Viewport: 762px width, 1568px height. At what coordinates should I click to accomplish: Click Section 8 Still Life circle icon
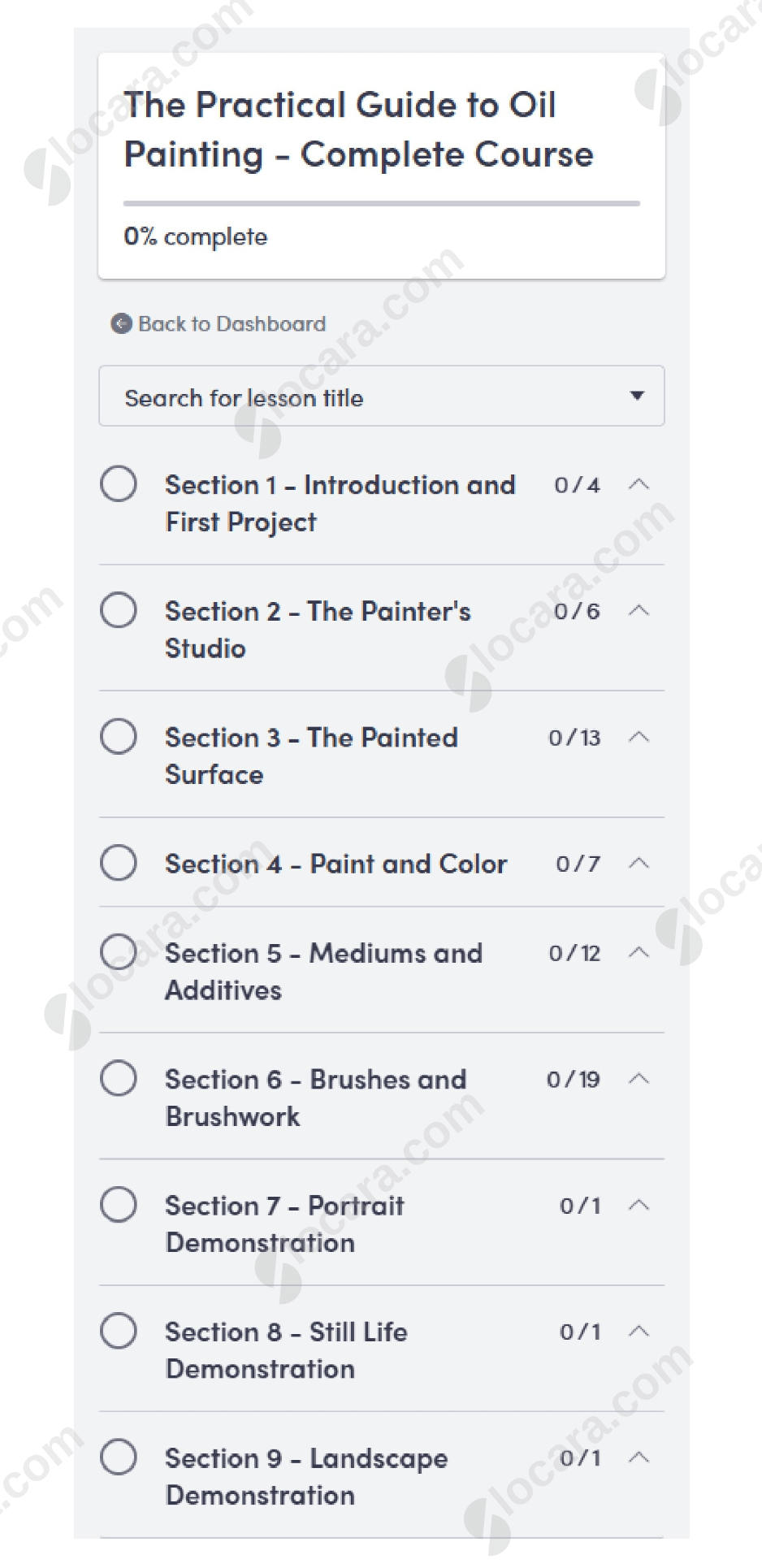click(119, 1332)
